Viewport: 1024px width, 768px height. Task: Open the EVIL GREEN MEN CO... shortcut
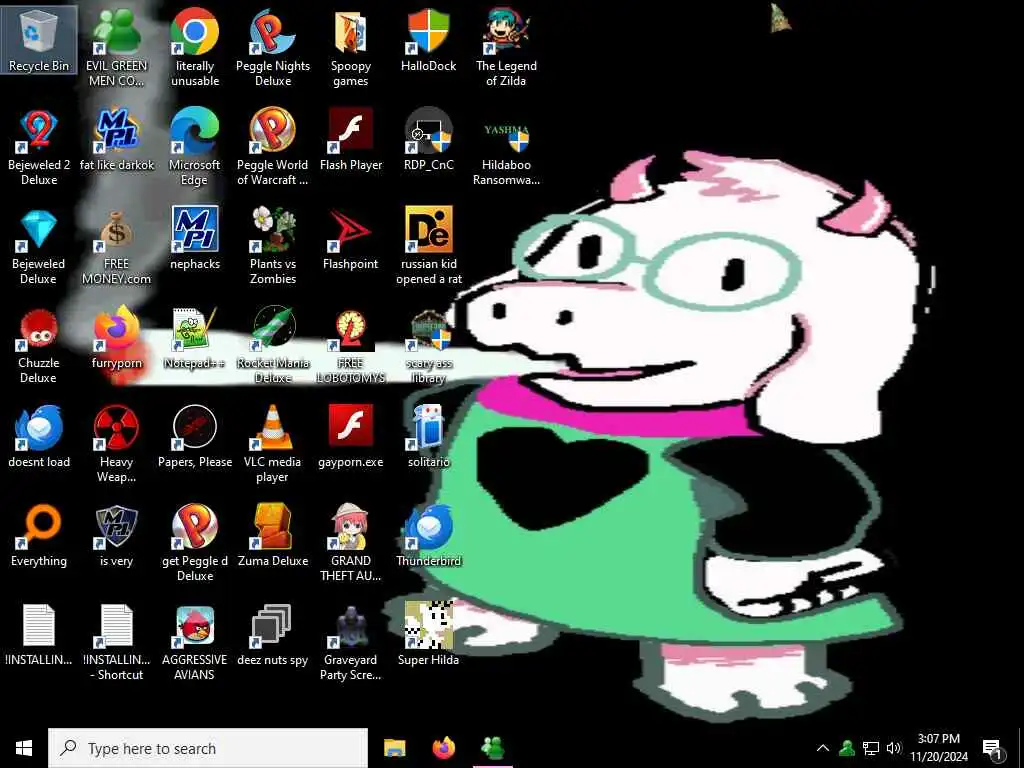[116, 47]
